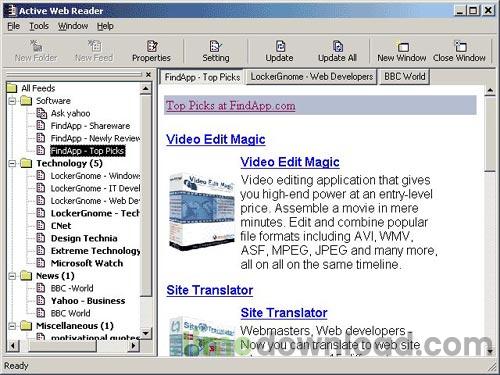Open the indented Video Edit Magic link
The image size is (500, 375).
[x=290, y=162]
